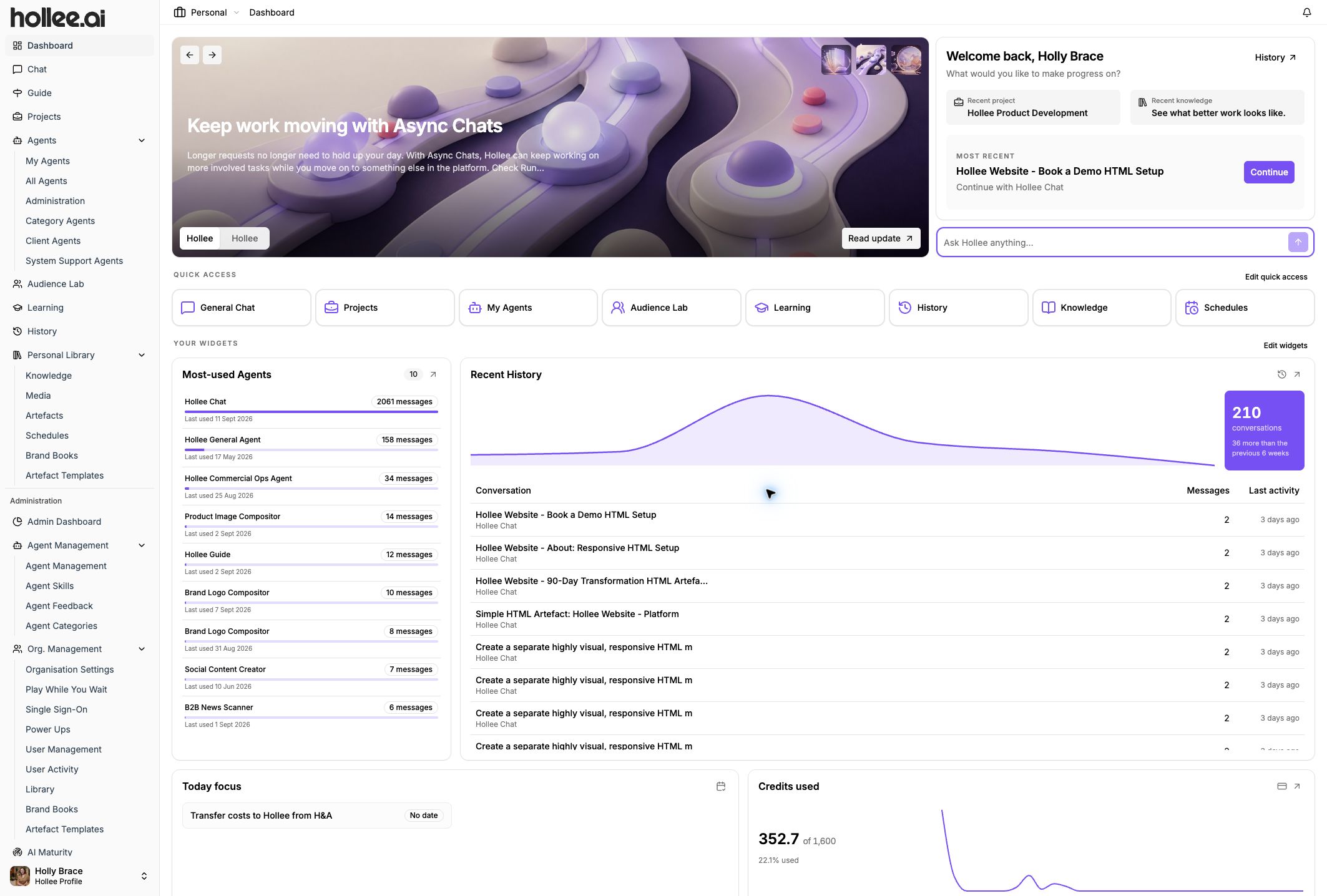Collapse the Agents sidebar section
1327x896 pixels.
142,140
